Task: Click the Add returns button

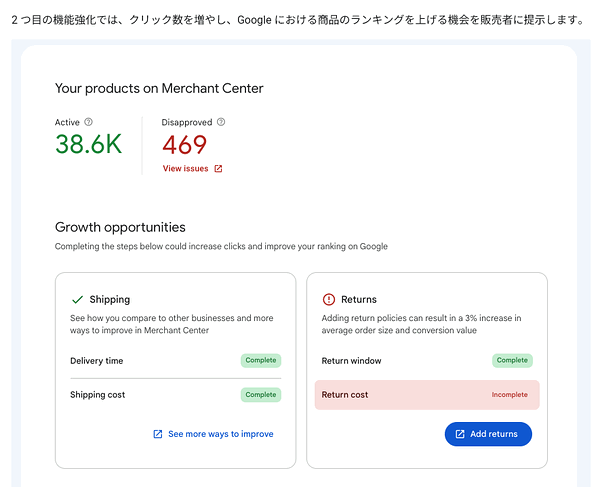Action: [488, 434]
